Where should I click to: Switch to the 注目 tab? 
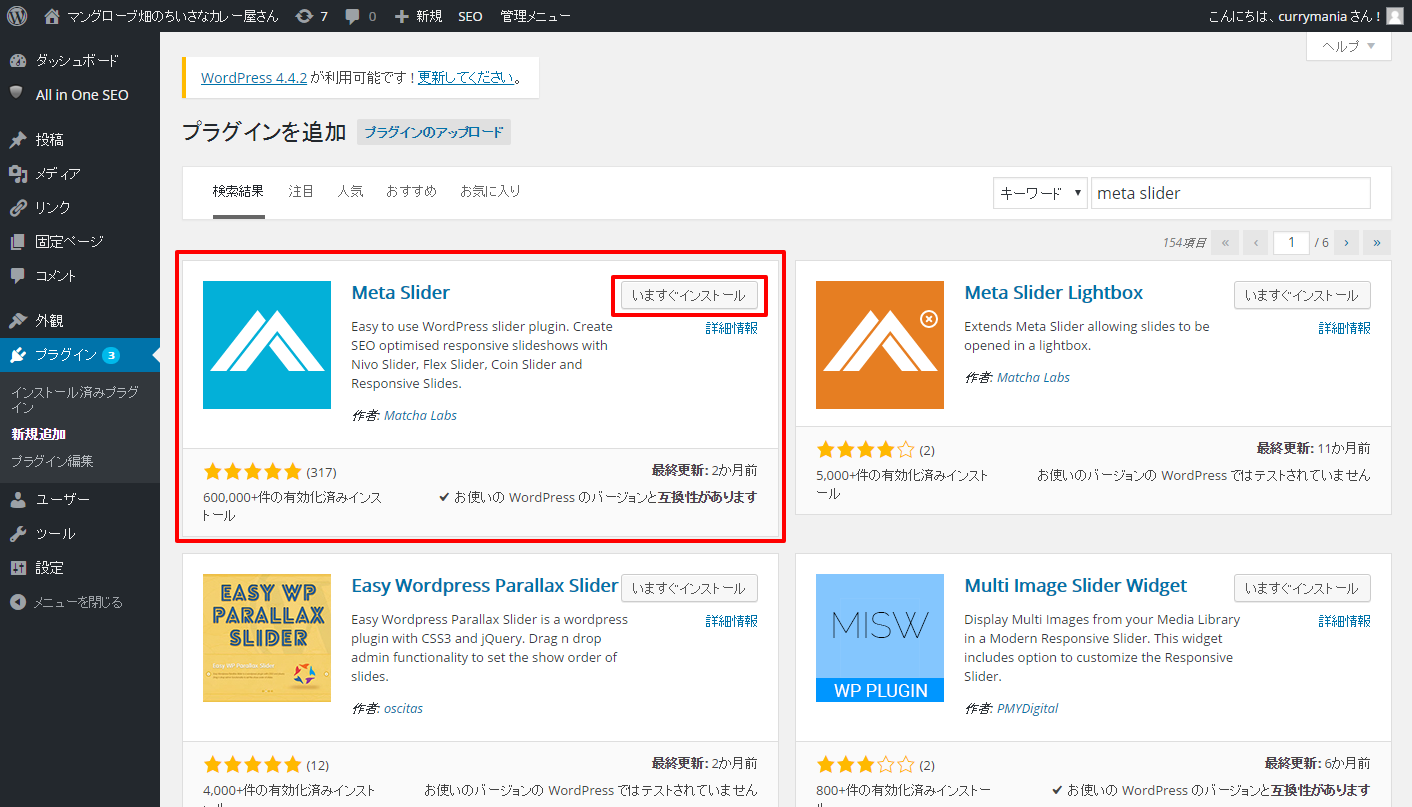click(x=301, y=191)
